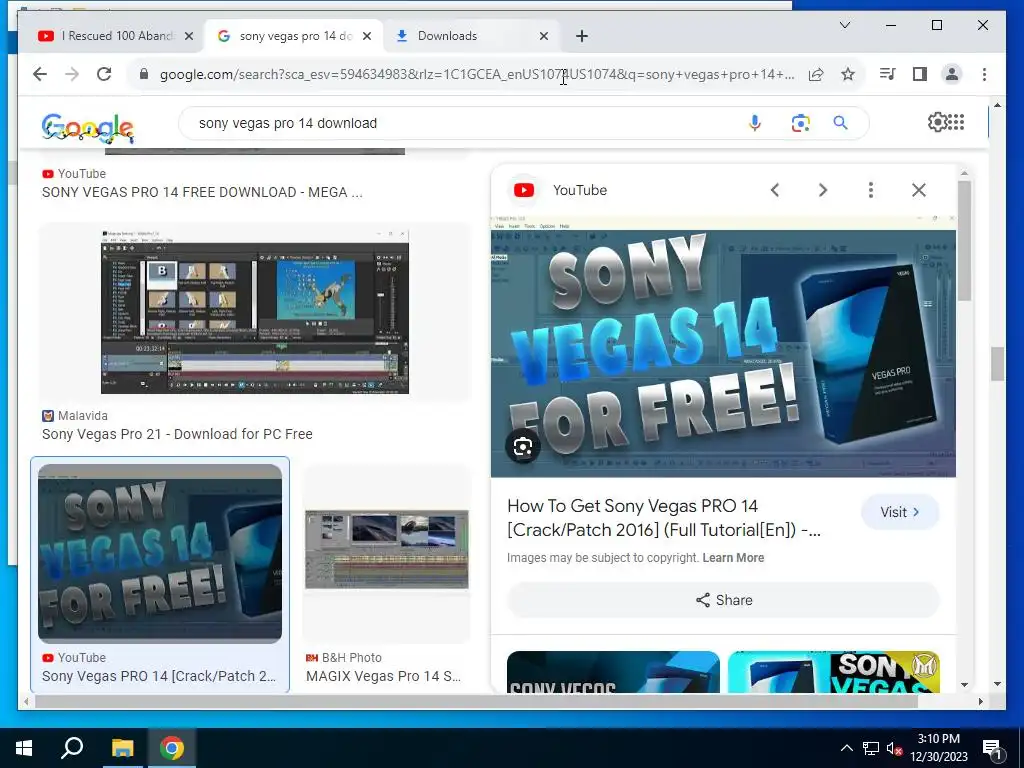The height and width of the screenshot is (768, 1024).
Task: Open the yellow 'Sony Vegas' related image
Action: click(834, 672)
